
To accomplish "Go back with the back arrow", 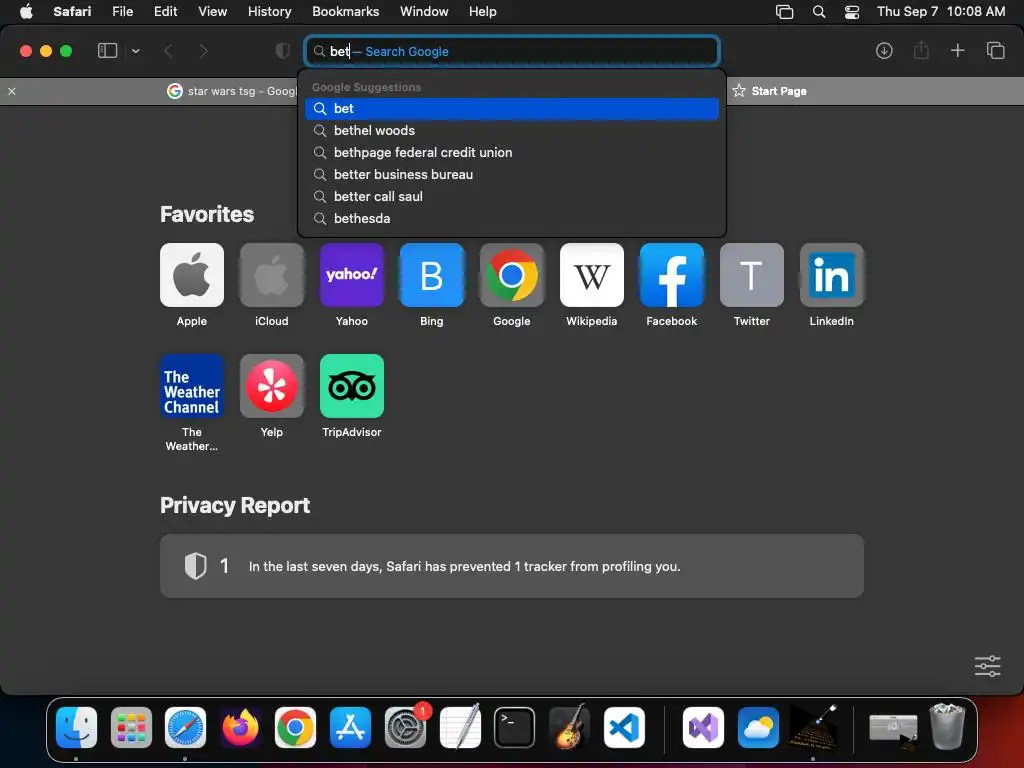I will (168, 51).
